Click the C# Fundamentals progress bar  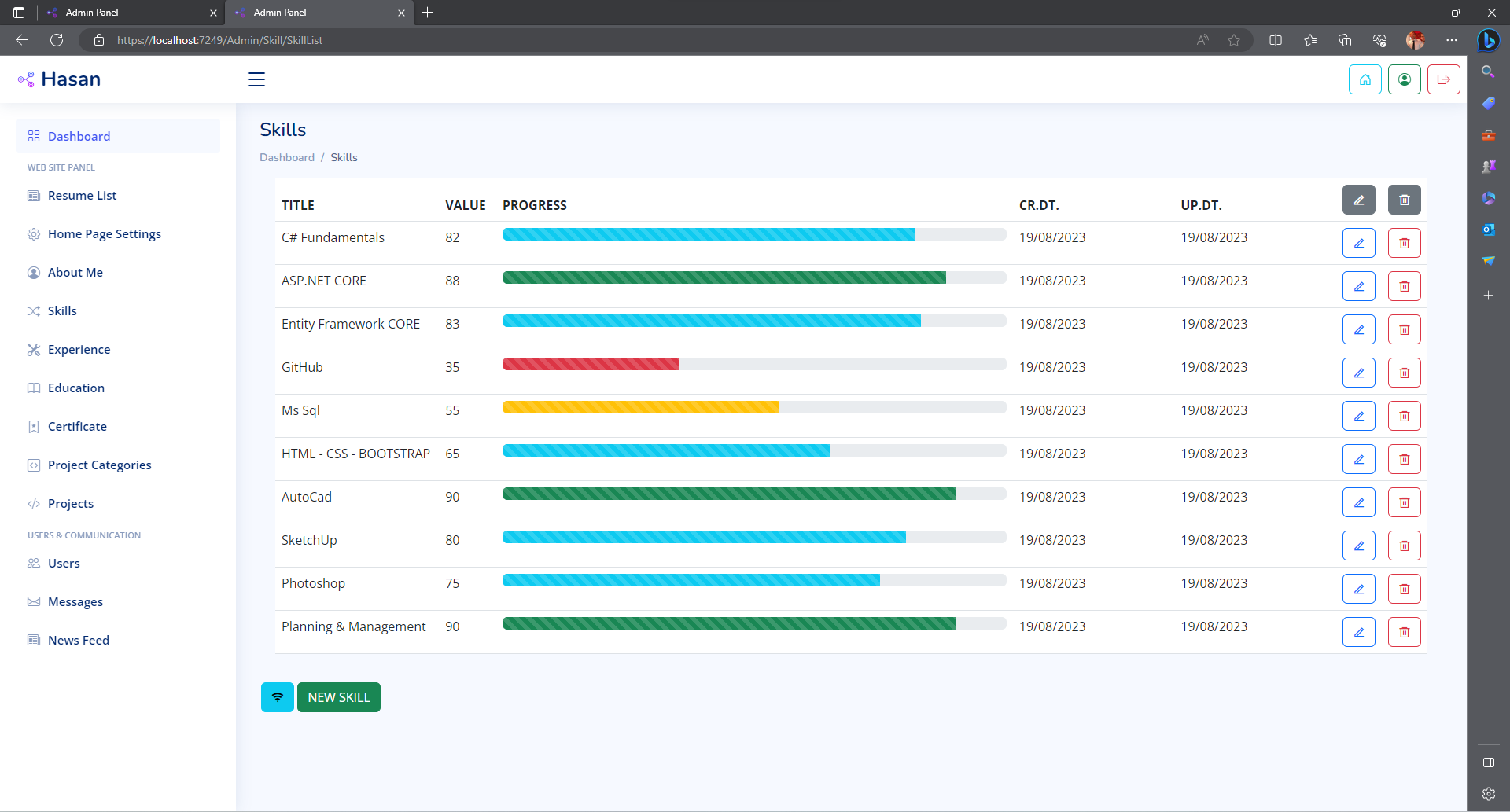(x=754, y=234)
